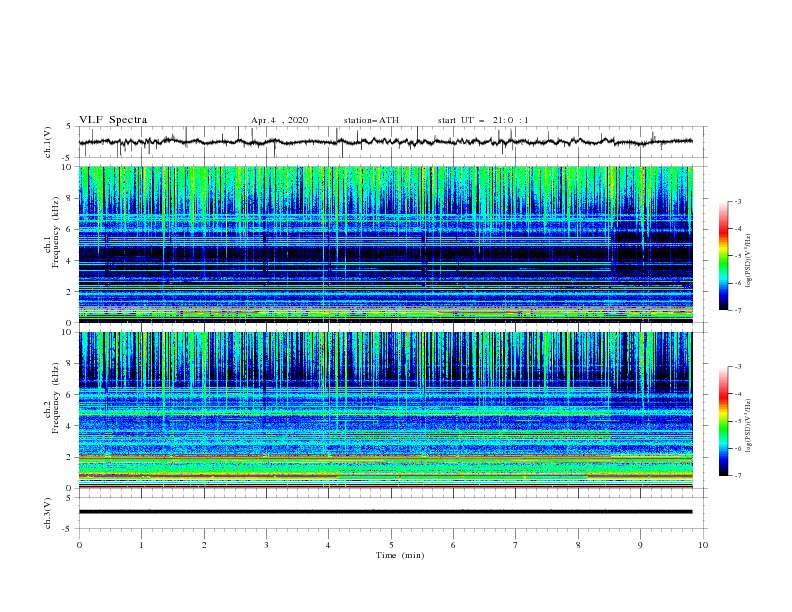Click time axis tick label "2"
792x612 pixels.
click(x=204, y=545)
